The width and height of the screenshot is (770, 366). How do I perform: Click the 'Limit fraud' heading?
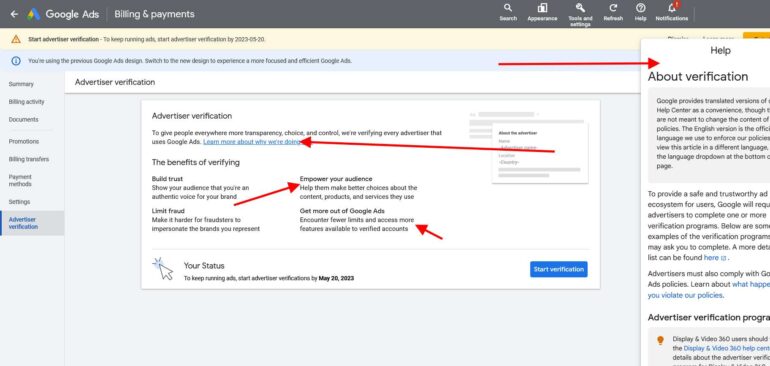tap(168, 211)
